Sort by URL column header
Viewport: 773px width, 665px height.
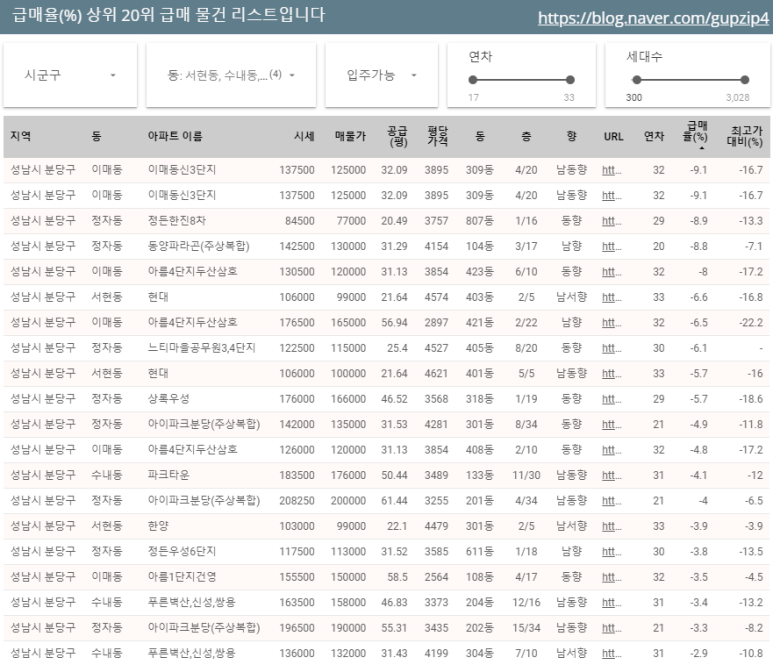tap(613, 137)
